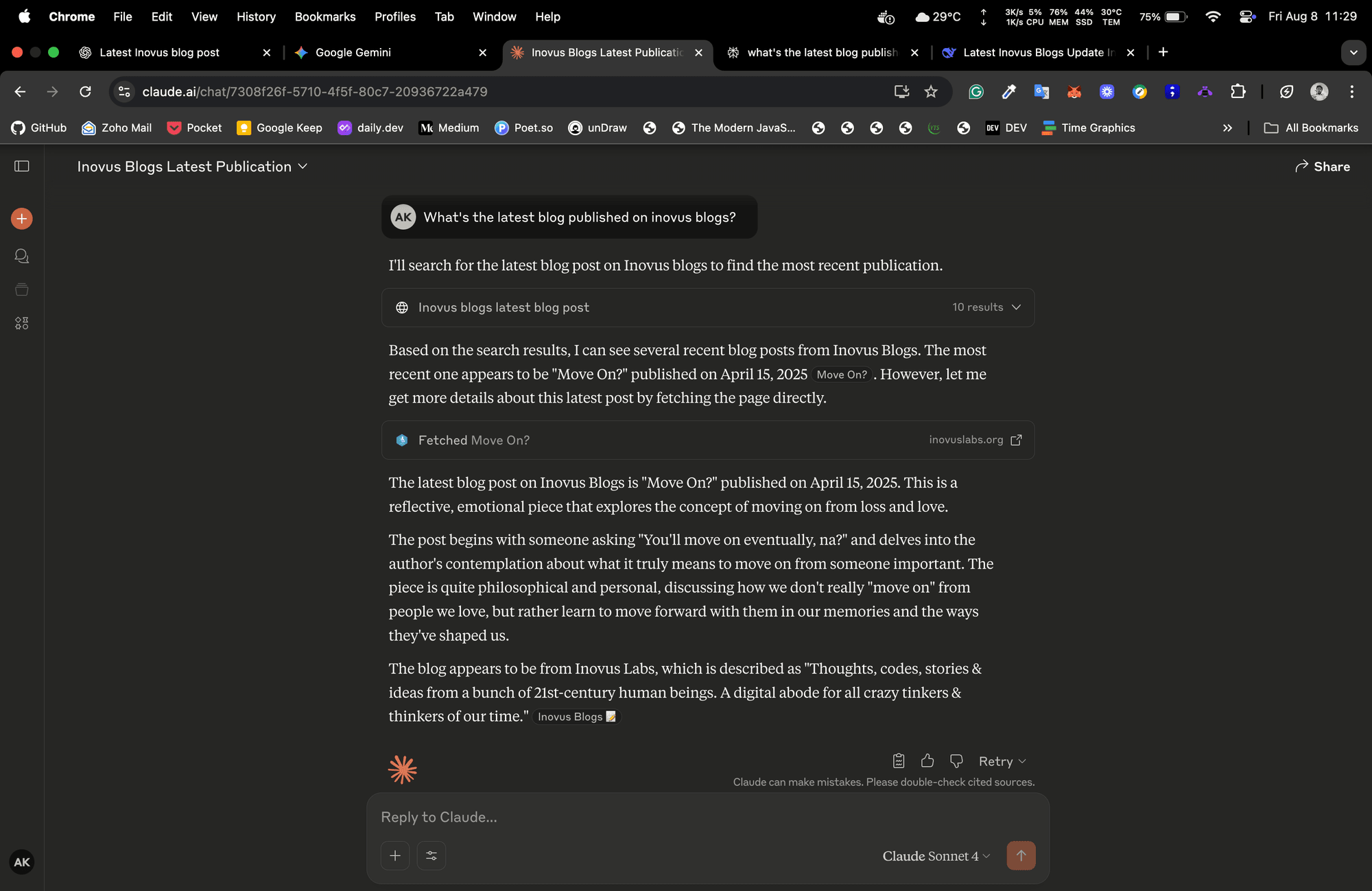Click the Share button

point(1323,167)
